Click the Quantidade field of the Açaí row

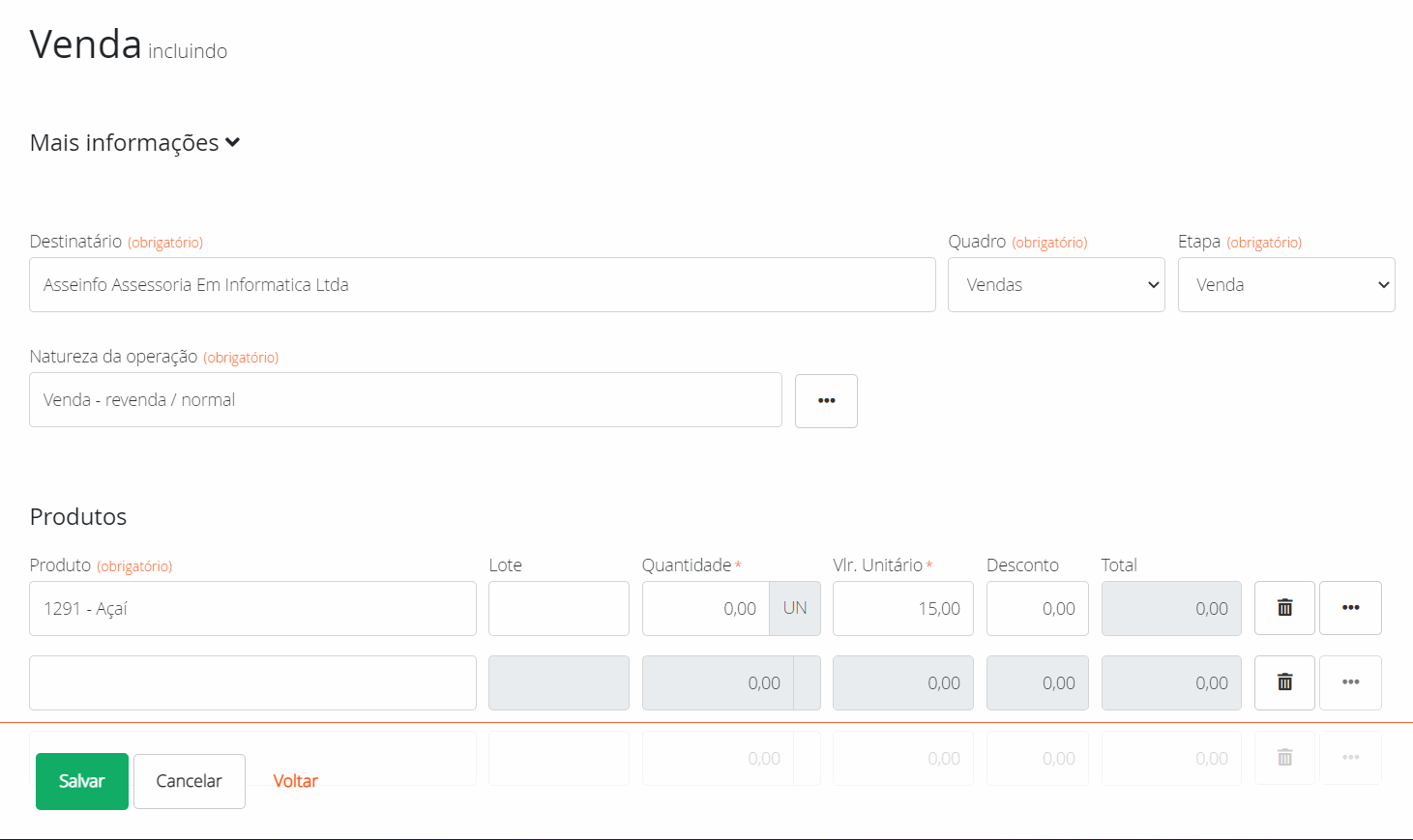(x=705, y=608)
